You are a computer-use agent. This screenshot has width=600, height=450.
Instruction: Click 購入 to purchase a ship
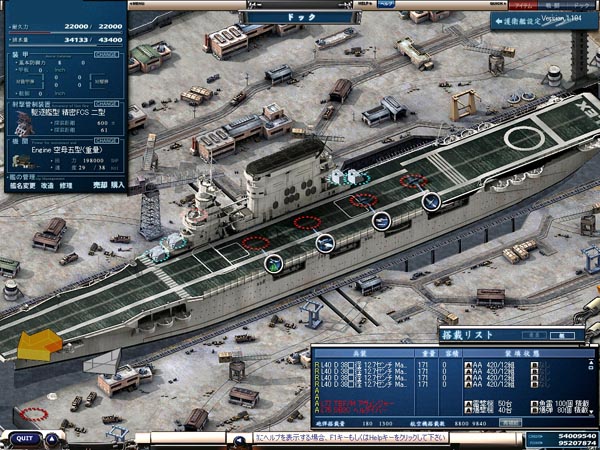[x=116, y=185]
